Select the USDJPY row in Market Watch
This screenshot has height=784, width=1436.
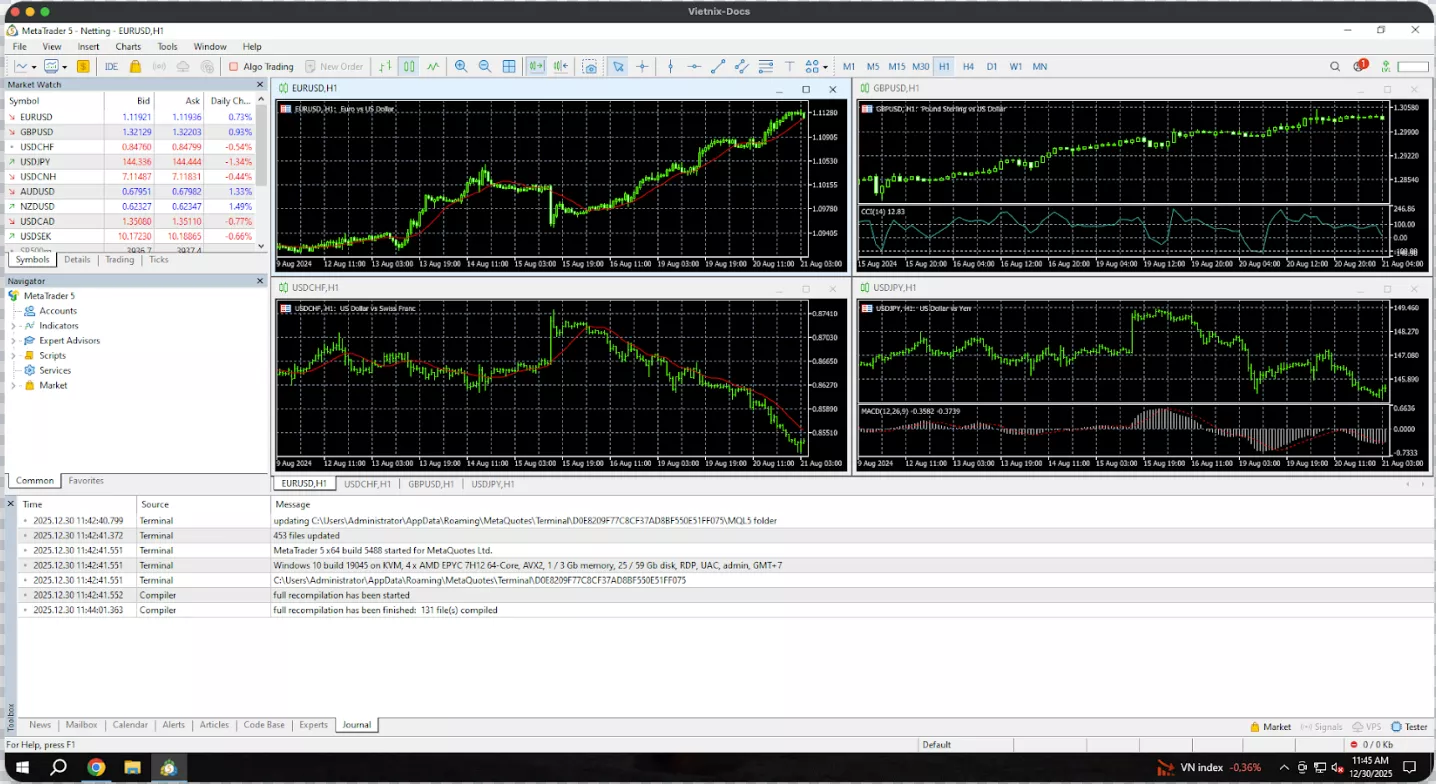pyautogui.click(x=36, y=161)
